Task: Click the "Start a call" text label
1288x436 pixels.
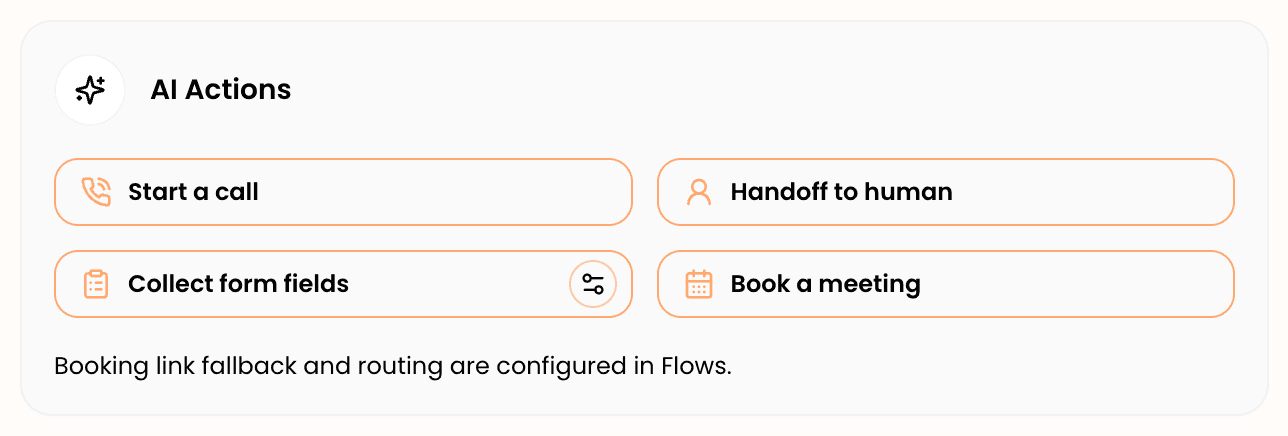Action: point(193,192)
